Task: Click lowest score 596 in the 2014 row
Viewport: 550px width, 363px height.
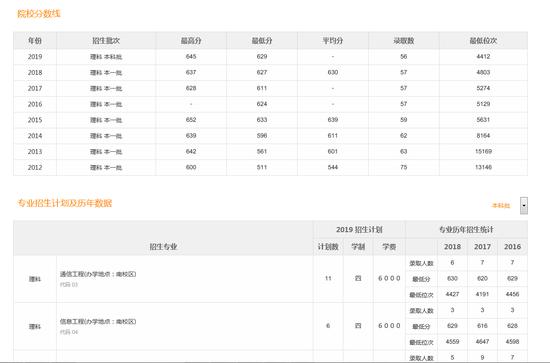Action: [x=262, y=135]
